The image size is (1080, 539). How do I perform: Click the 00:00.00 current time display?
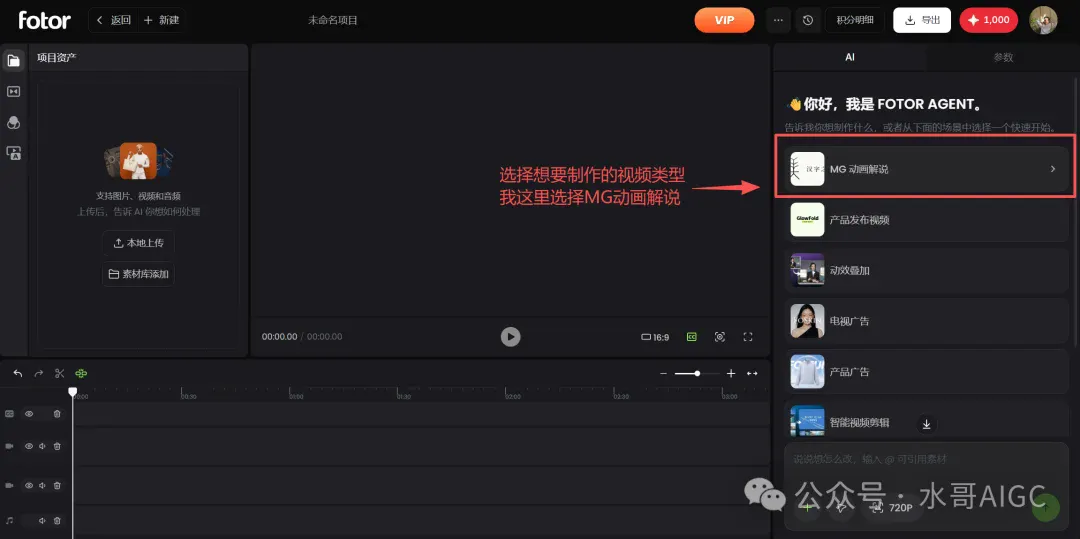coord(280,337)
